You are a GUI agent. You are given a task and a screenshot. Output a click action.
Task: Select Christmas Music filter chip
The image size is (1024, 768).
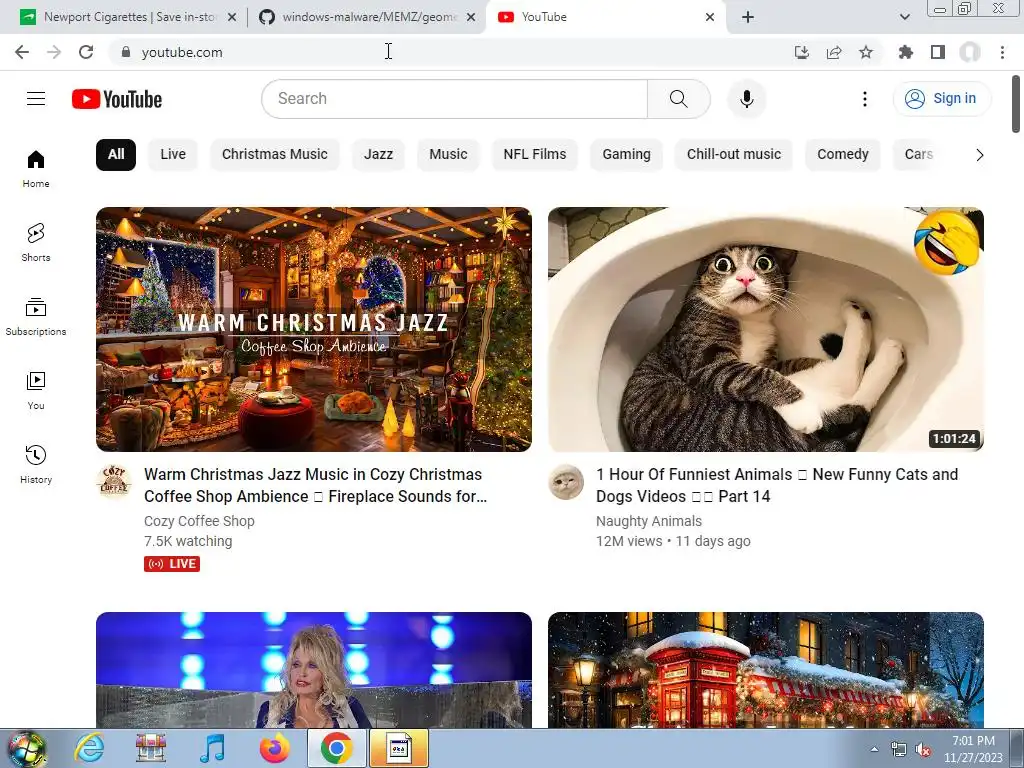pos(274,155)
